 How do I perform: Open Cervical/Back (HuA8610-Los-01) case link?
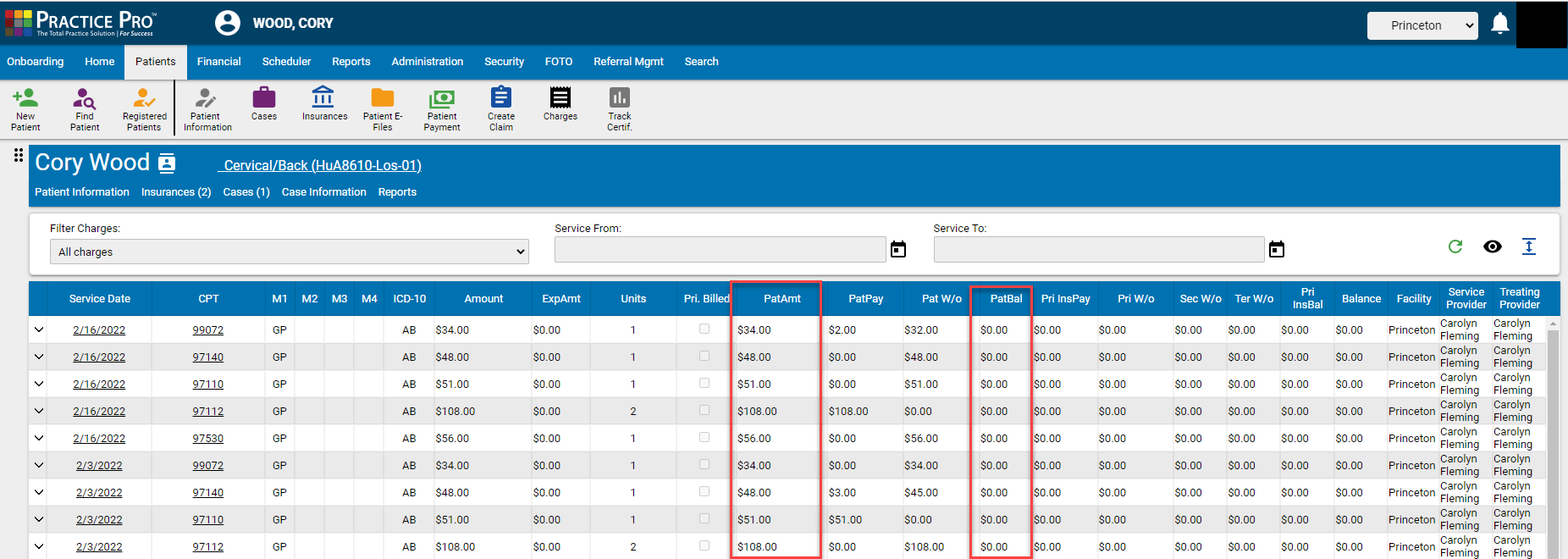click(x=323, y=165)
